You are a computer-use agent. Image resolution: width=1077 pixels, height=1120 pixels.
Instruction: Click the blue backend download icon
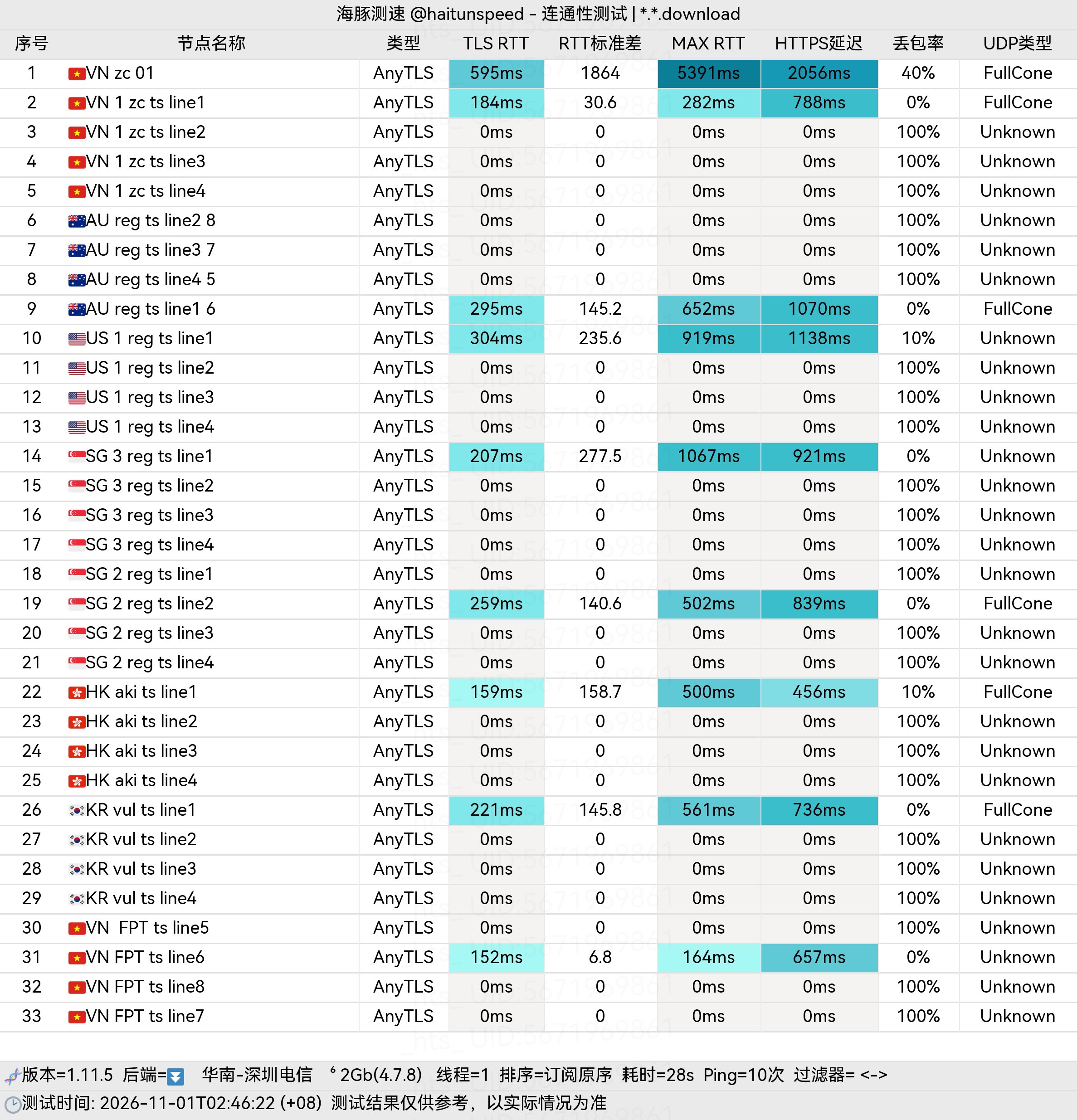pyautogui.click(x=175, y=1076)
